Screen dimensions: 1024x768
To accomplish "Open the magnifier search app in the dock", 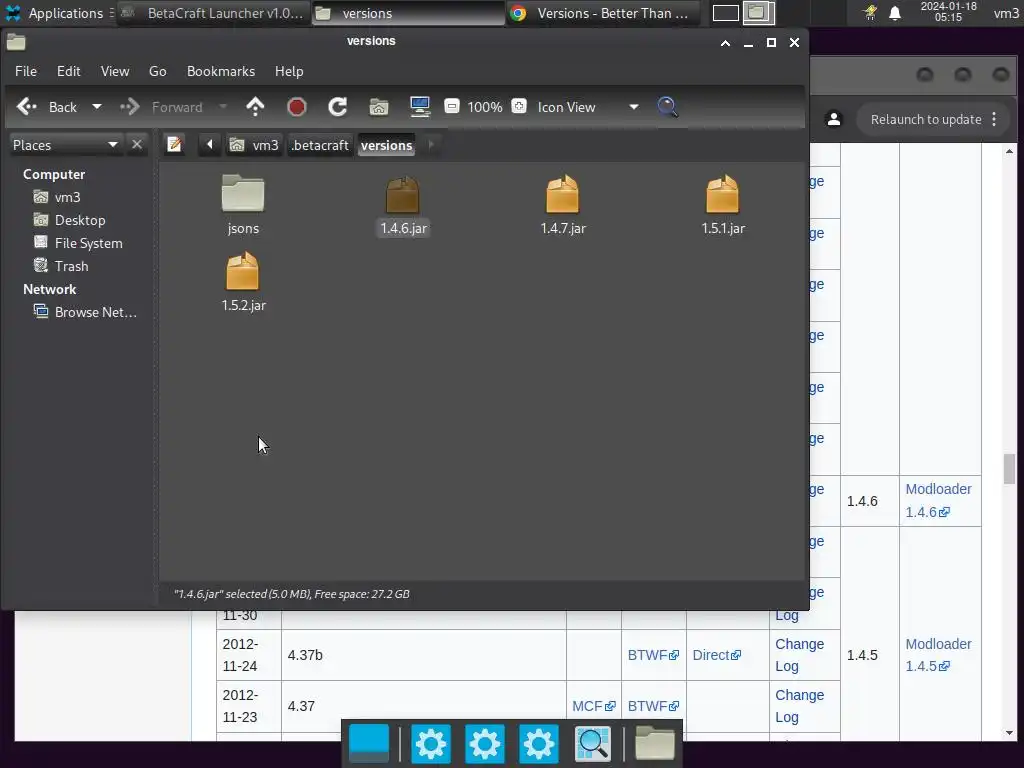I will tap(592, 743).
